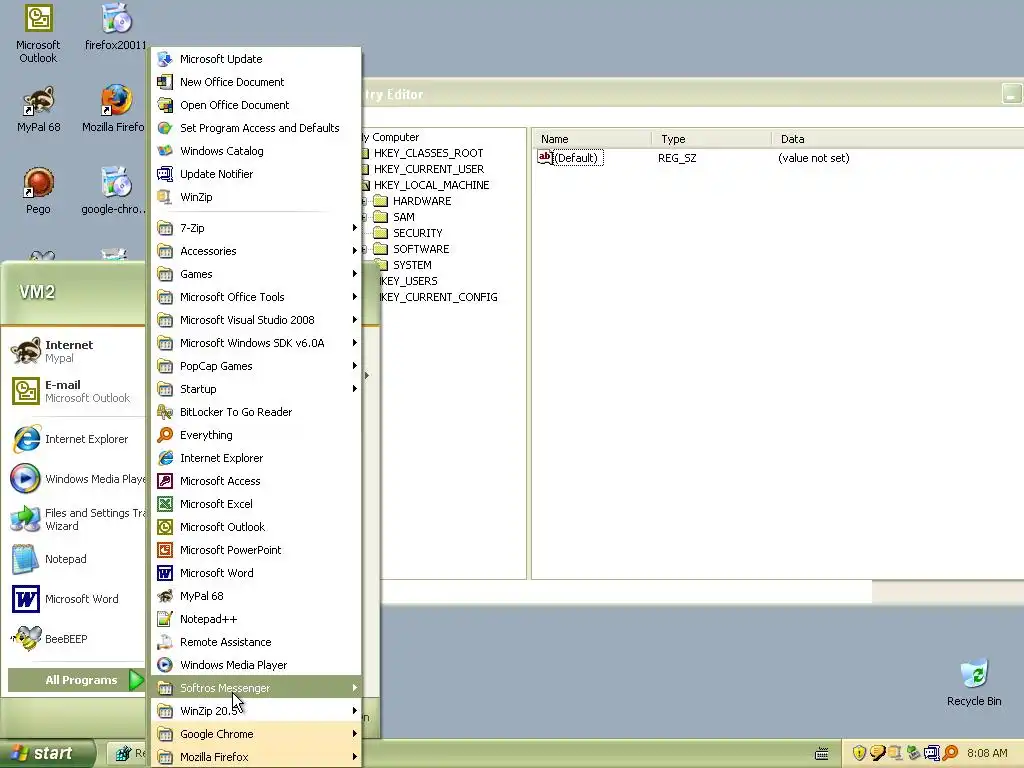Click the 8:08 AM taskbar clock
Viewport: 1024px width, 768px height.
987,753
